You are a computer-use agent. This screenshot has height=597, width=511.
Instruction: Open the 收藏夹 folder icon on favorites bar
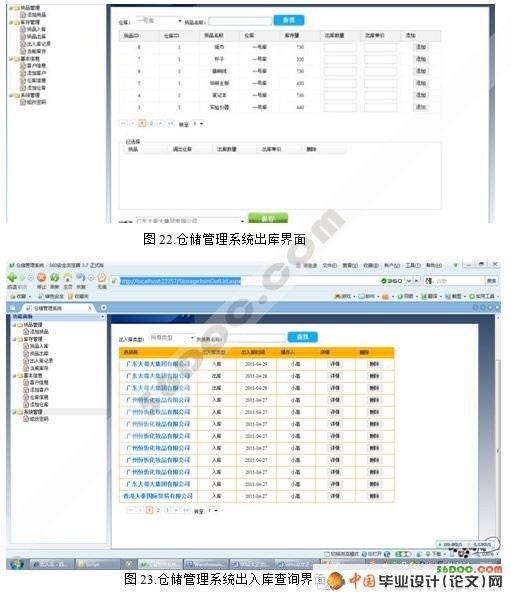click(70, 296)
